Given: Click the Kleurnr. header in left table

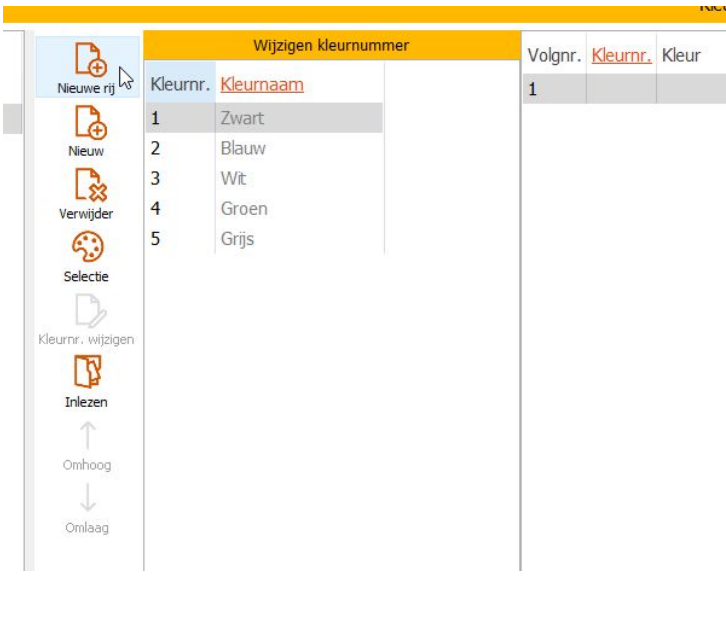Looking at the screenshot, I should (x=180, y=86).
